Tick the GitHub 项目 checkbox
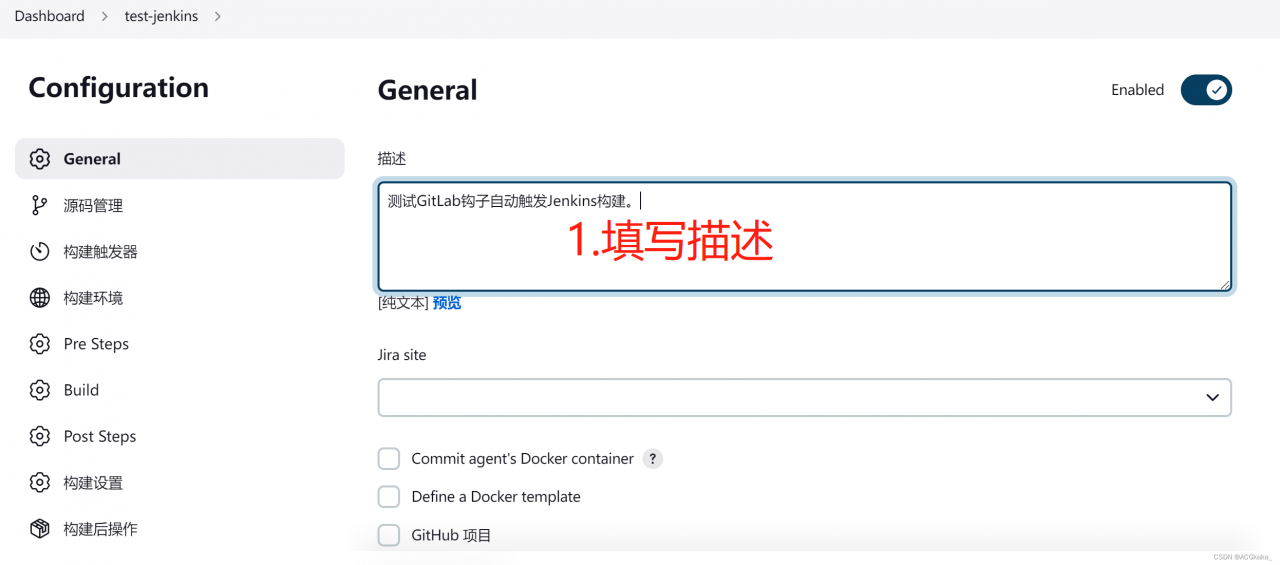 [x=389, y=535]
